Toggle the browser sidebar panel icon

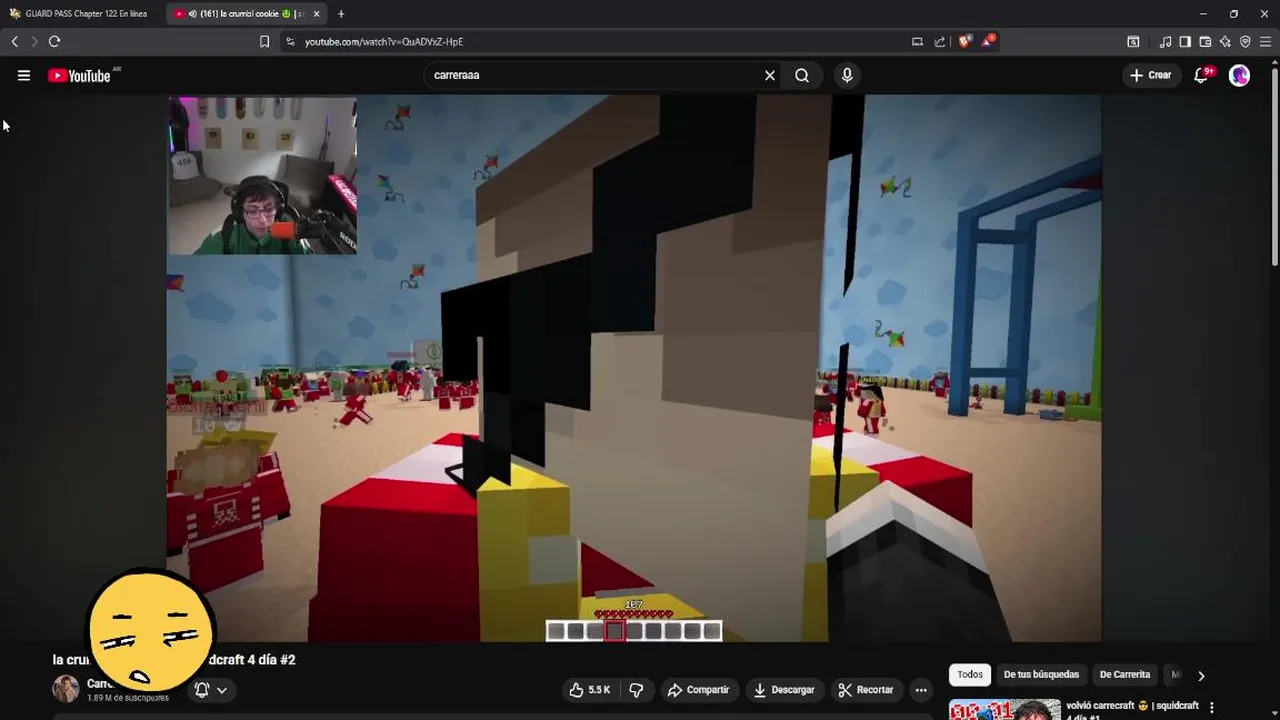coord(1185,42)
